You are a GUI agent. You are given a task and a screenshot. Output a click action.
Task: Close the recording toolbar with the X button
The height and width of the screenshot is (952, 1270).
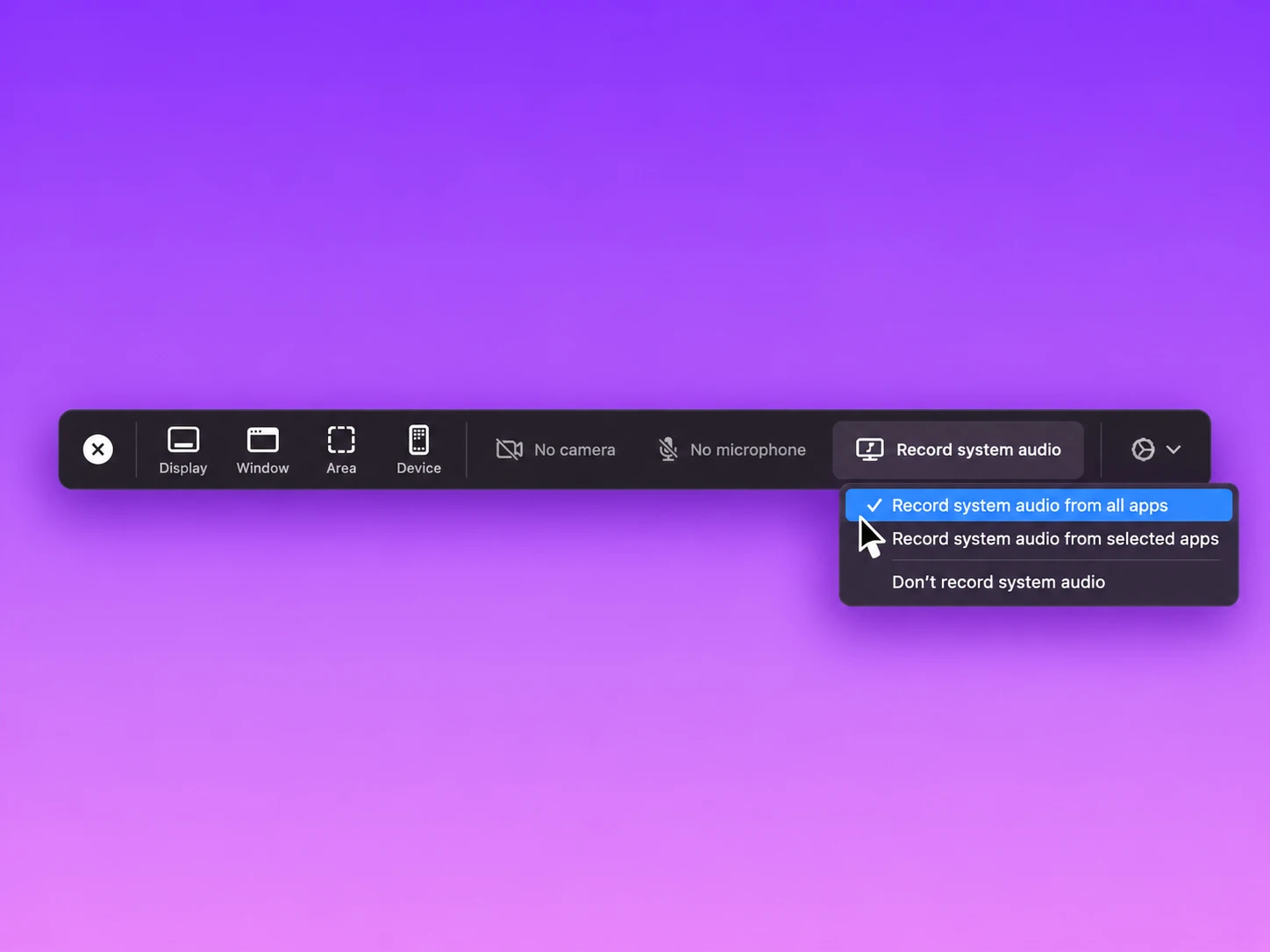point(98,450)
